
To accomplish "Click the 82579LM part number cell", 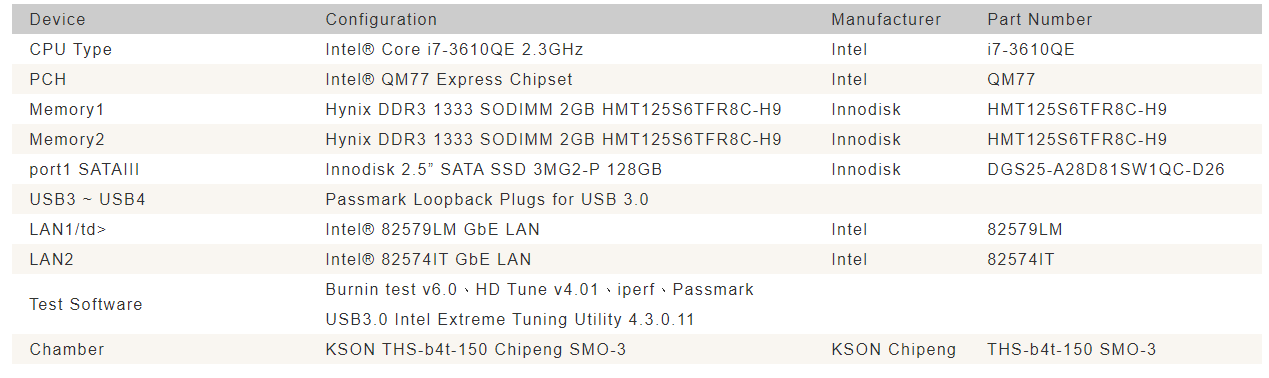I will tap(1024, 229).
